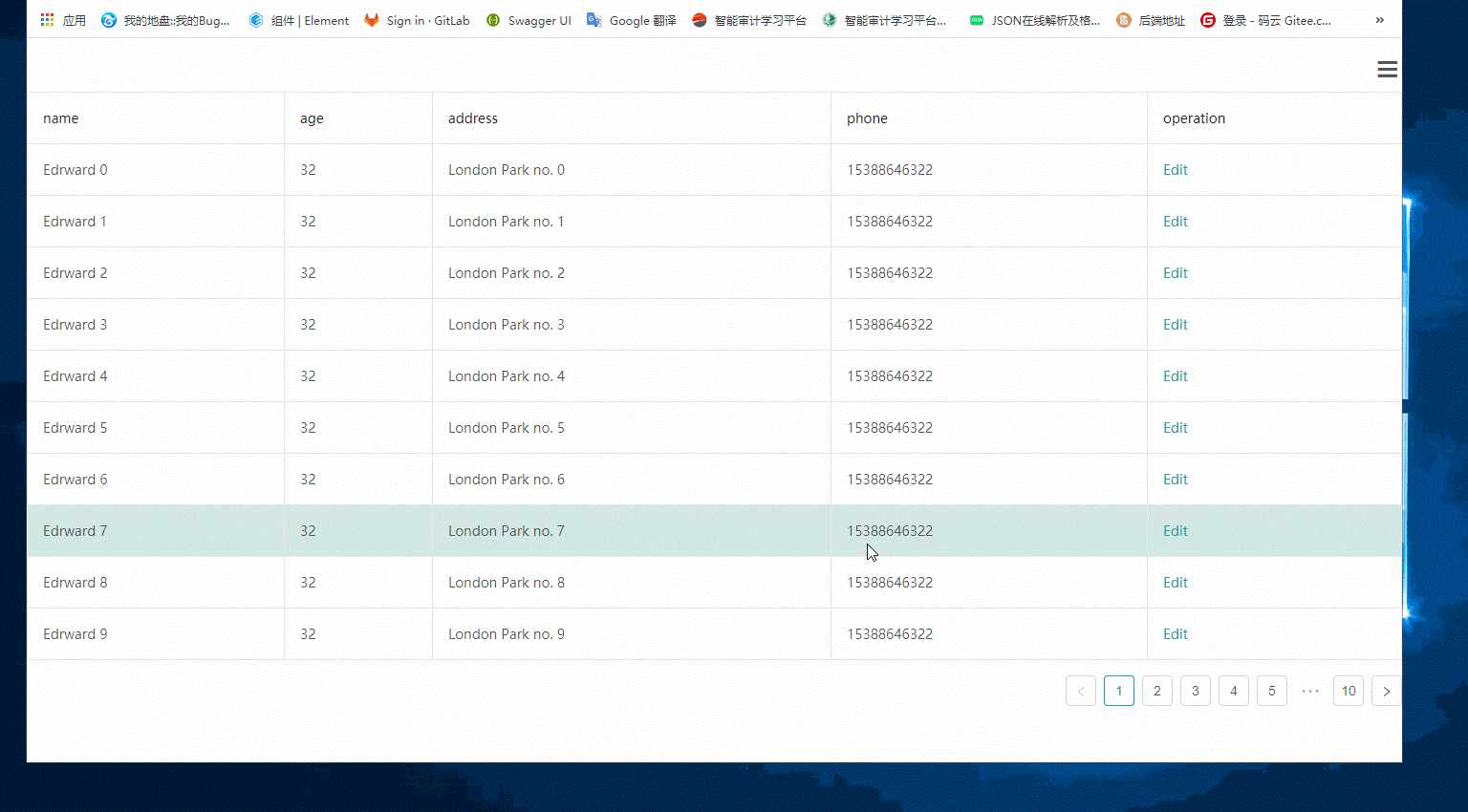
Task: Edit the Edrward 6 row
Action: pyautogui.click(x=1176, y=480)
